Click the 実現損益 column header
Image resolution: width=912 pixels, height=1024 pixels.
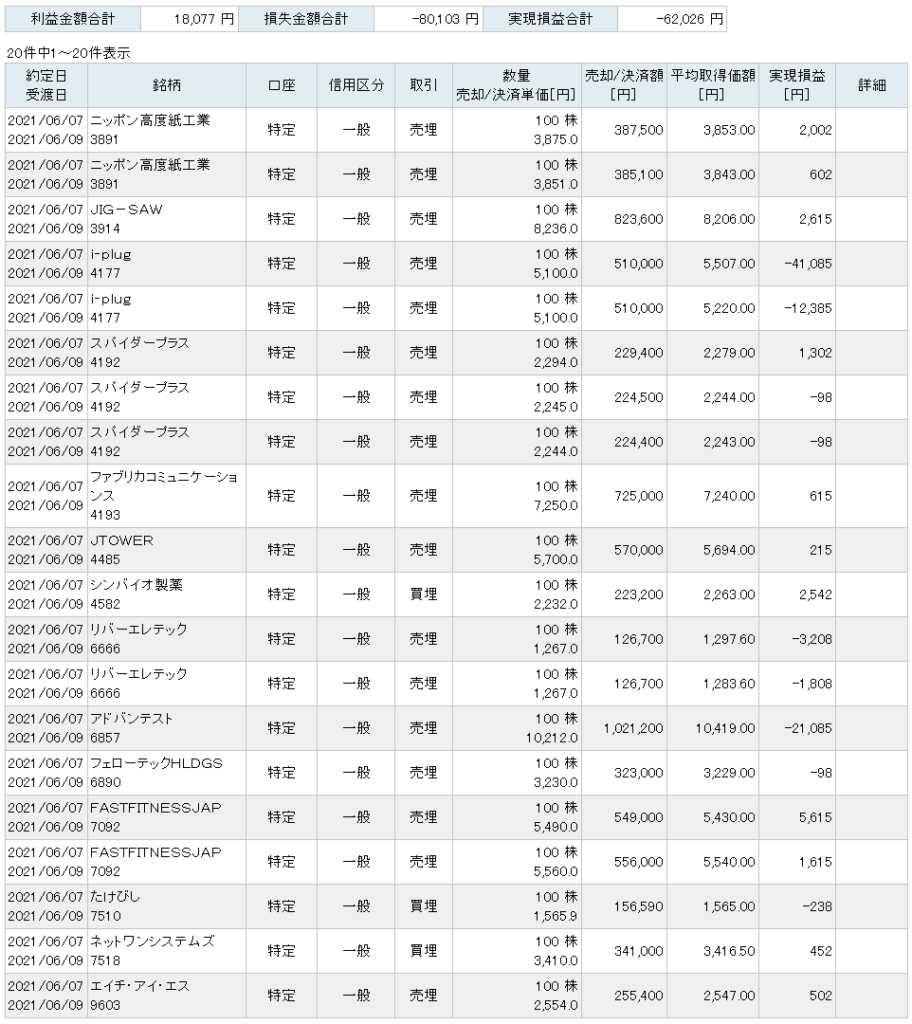click(x=797, y=86)
